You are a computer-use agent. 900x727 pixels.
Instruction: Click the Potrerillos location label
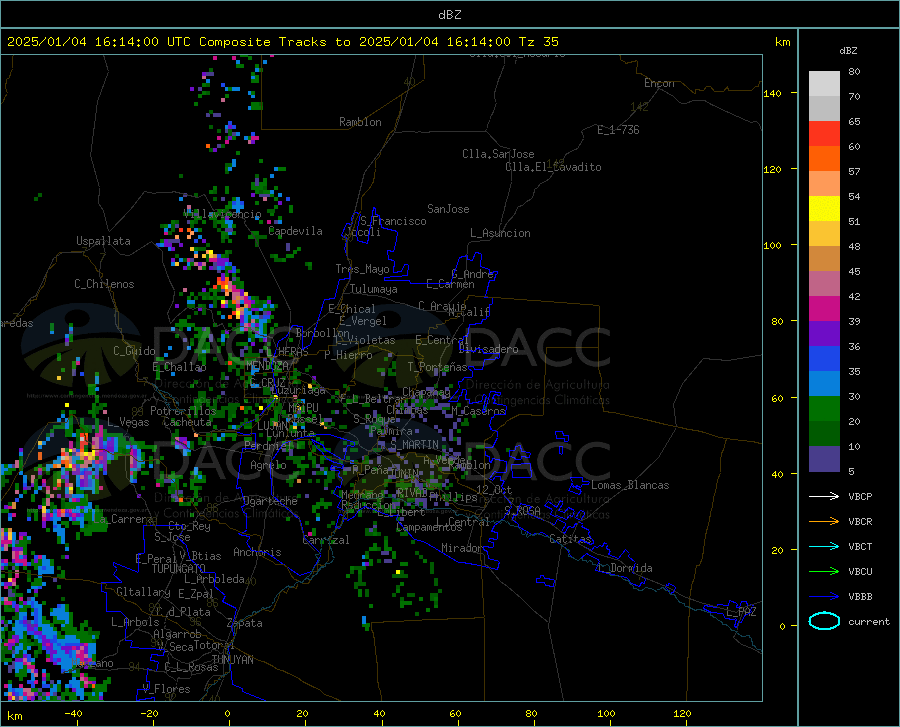(183, 411)
